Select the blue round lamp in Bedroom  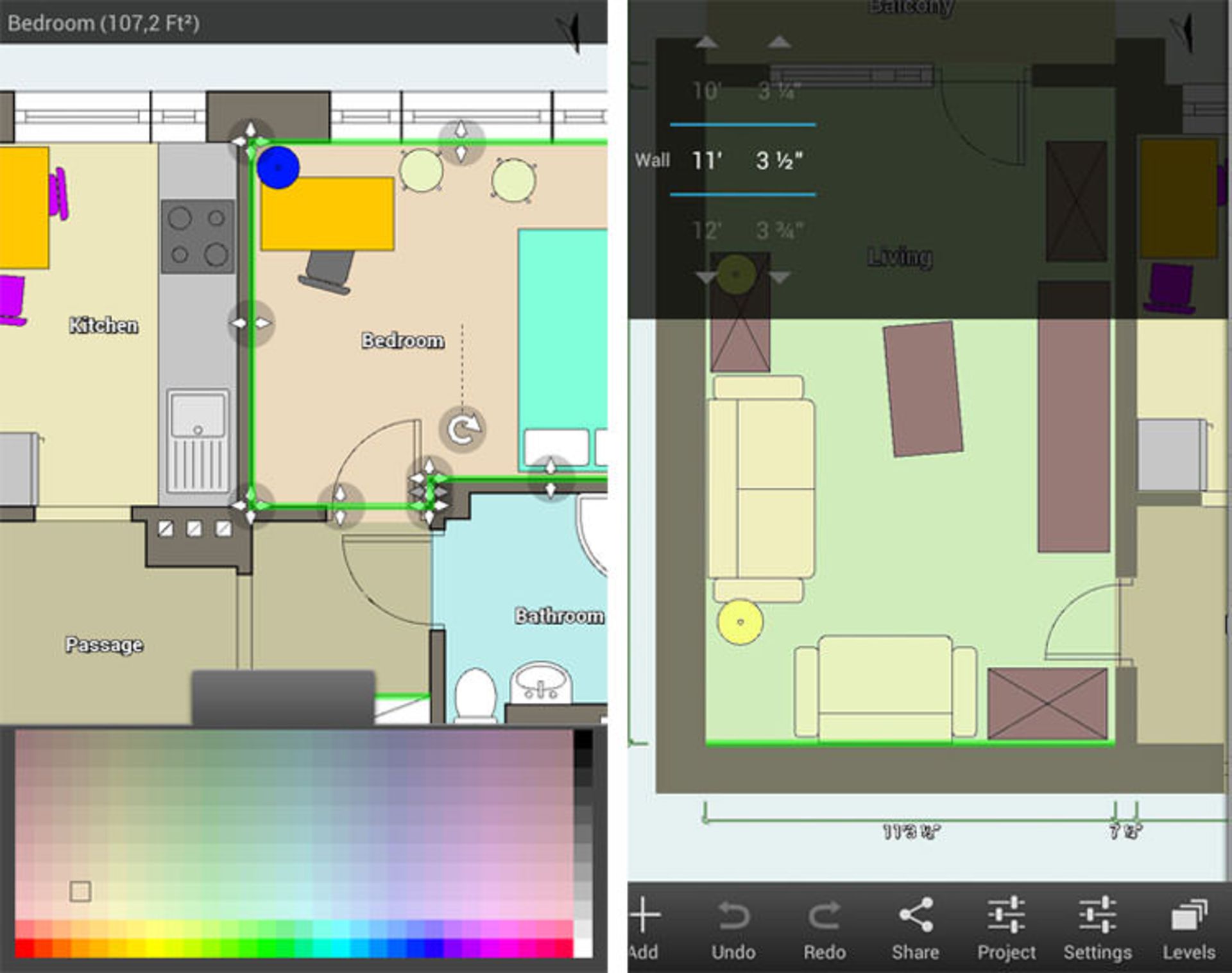[278, 168]
